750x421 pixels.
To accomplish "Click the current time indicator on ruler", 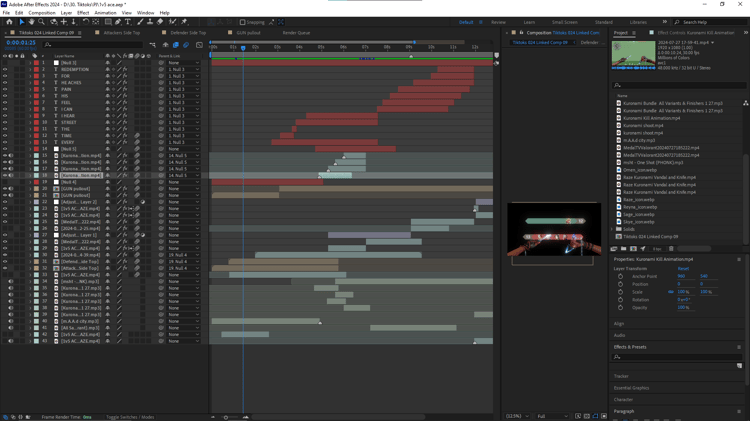I will click(243, 48).
